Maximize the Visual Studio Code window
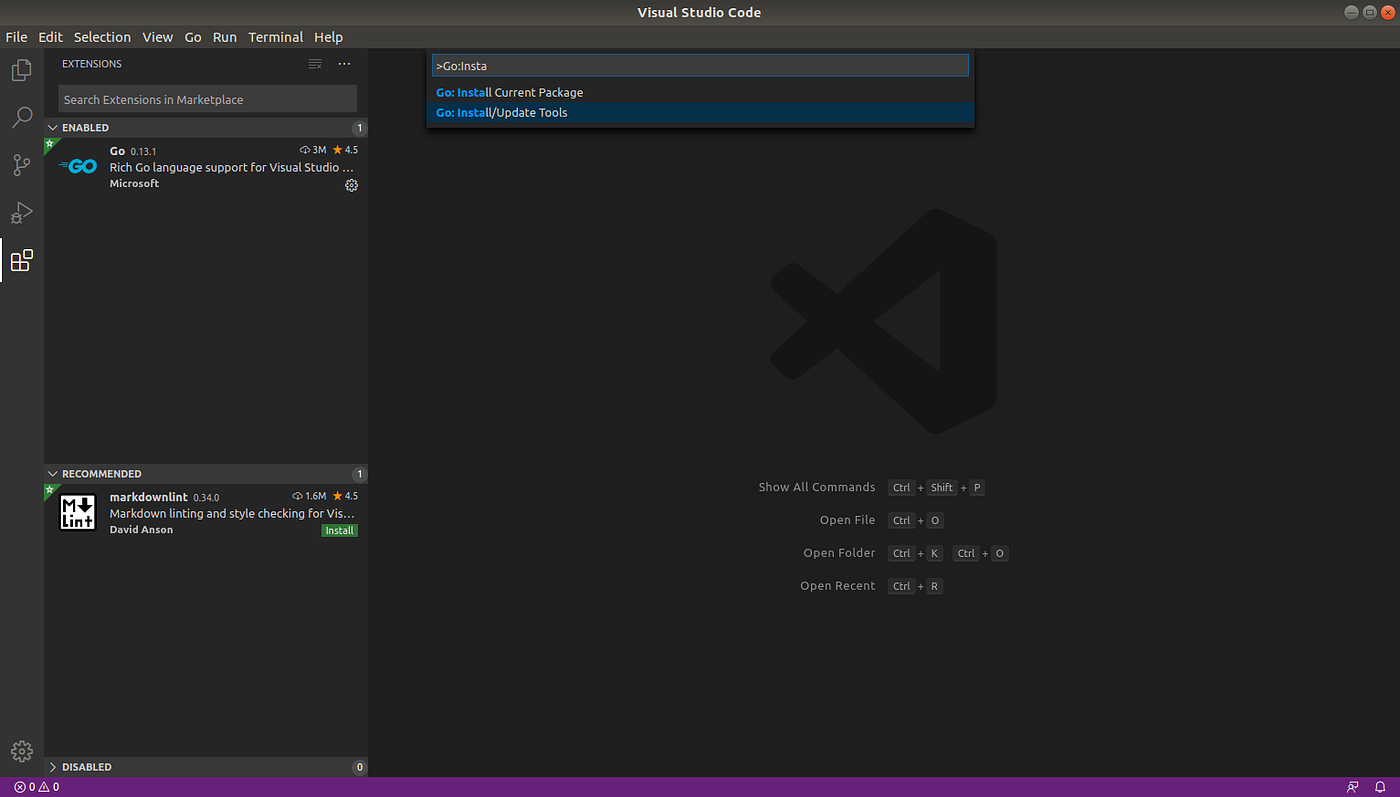The height and width of the screenshot is (797, 1400). [x=1369, y=12]
